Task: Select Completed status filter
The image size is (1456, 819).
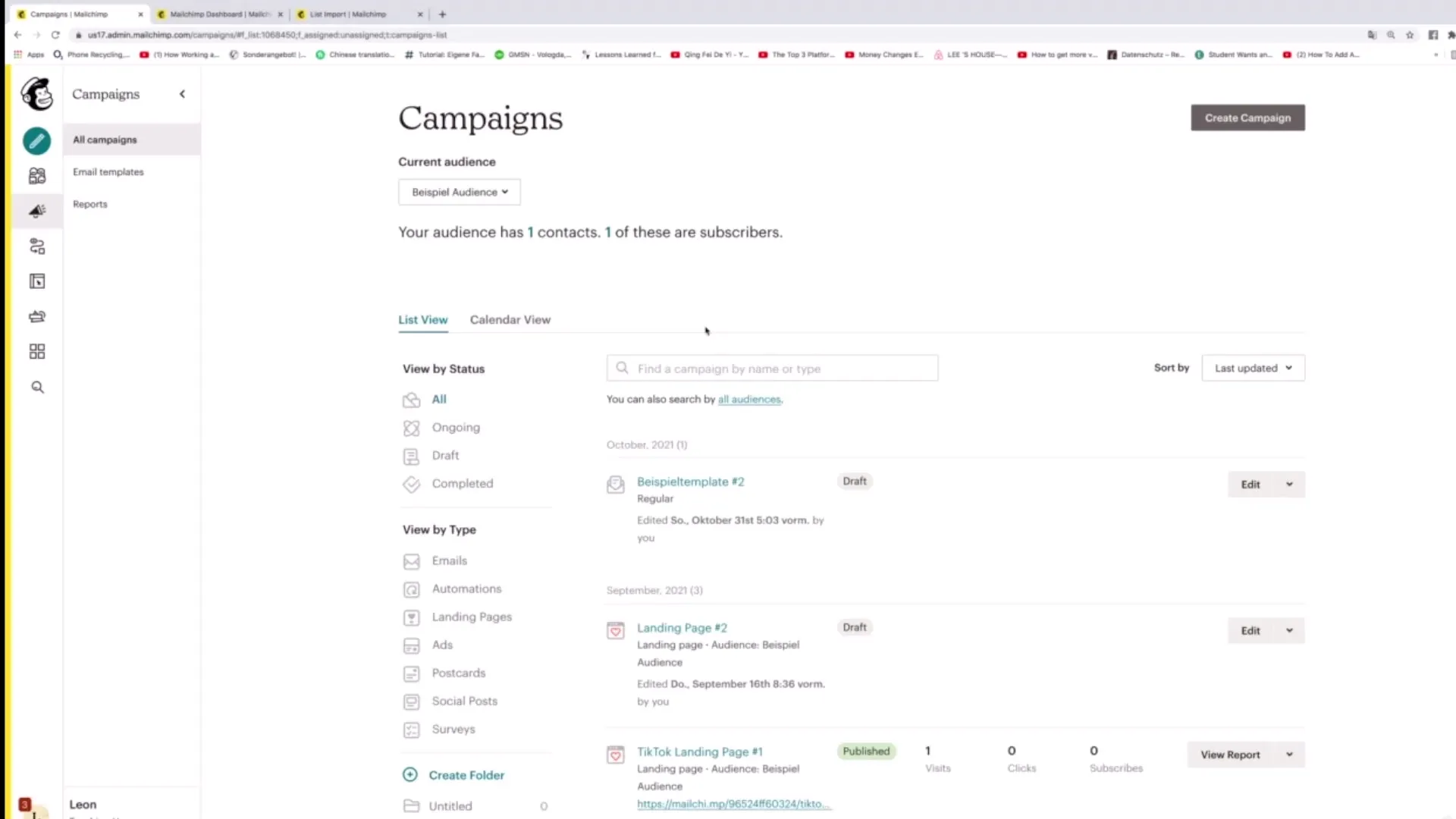Action: point(462,483)
